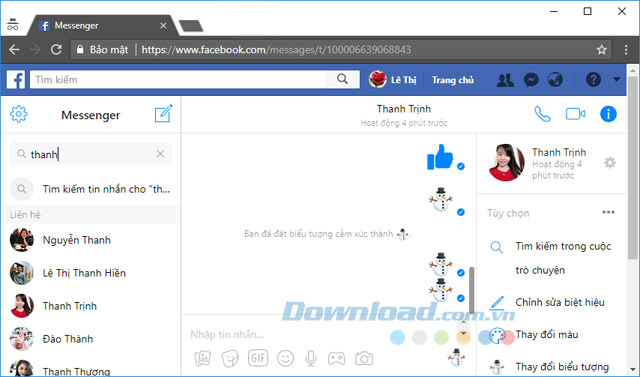
Task: Open Chrome menu three dots
Action: (x=626, y=50)
